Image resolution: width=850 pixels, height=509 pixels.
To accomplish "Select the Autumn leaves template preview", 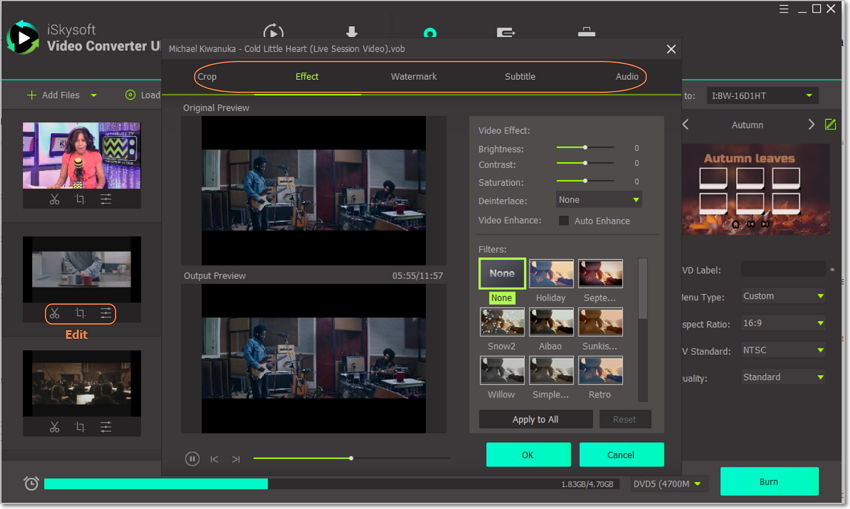I will click(756, 190).
